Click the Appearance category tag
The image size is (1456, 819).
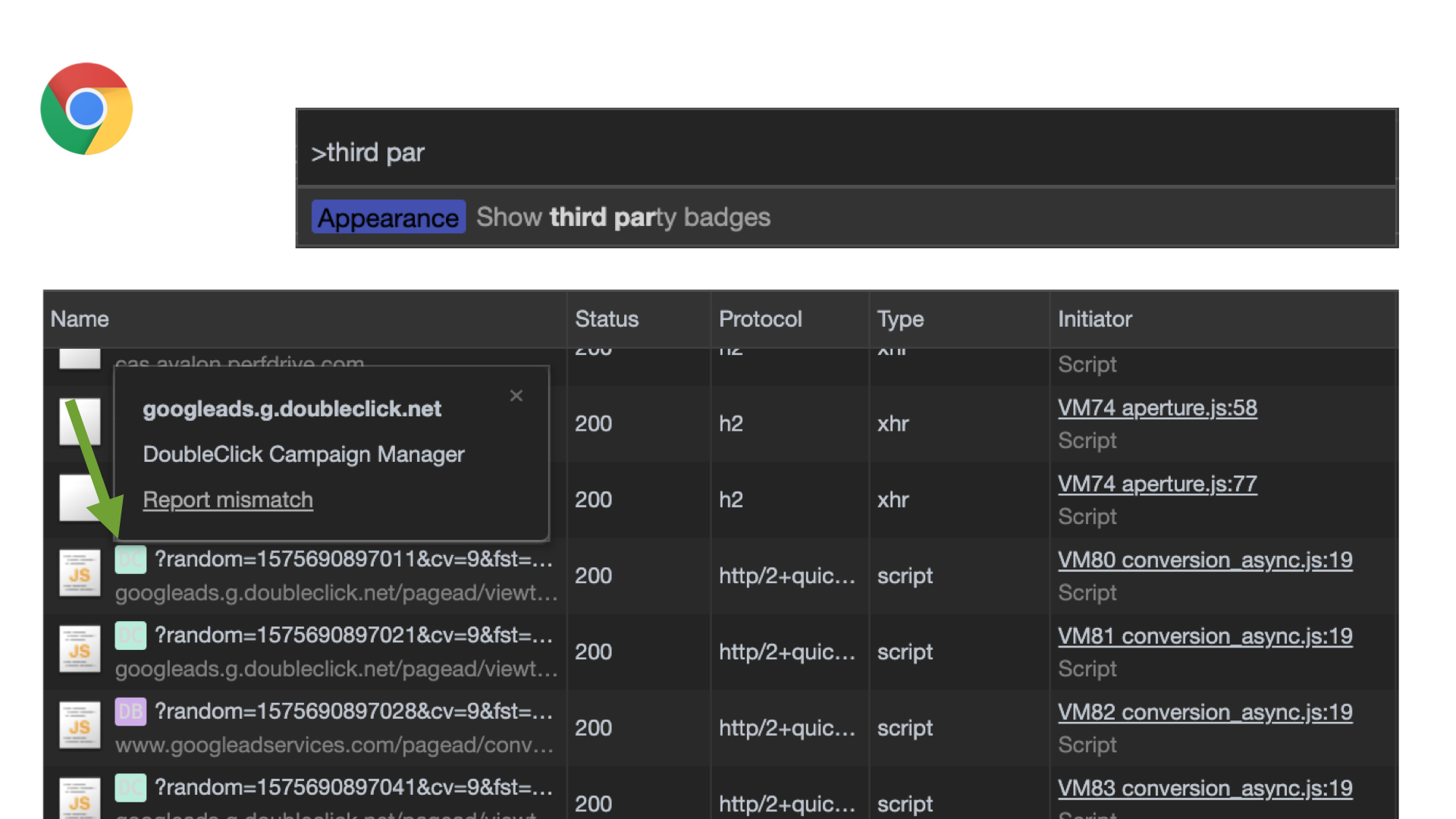click(x=388, y=218)
